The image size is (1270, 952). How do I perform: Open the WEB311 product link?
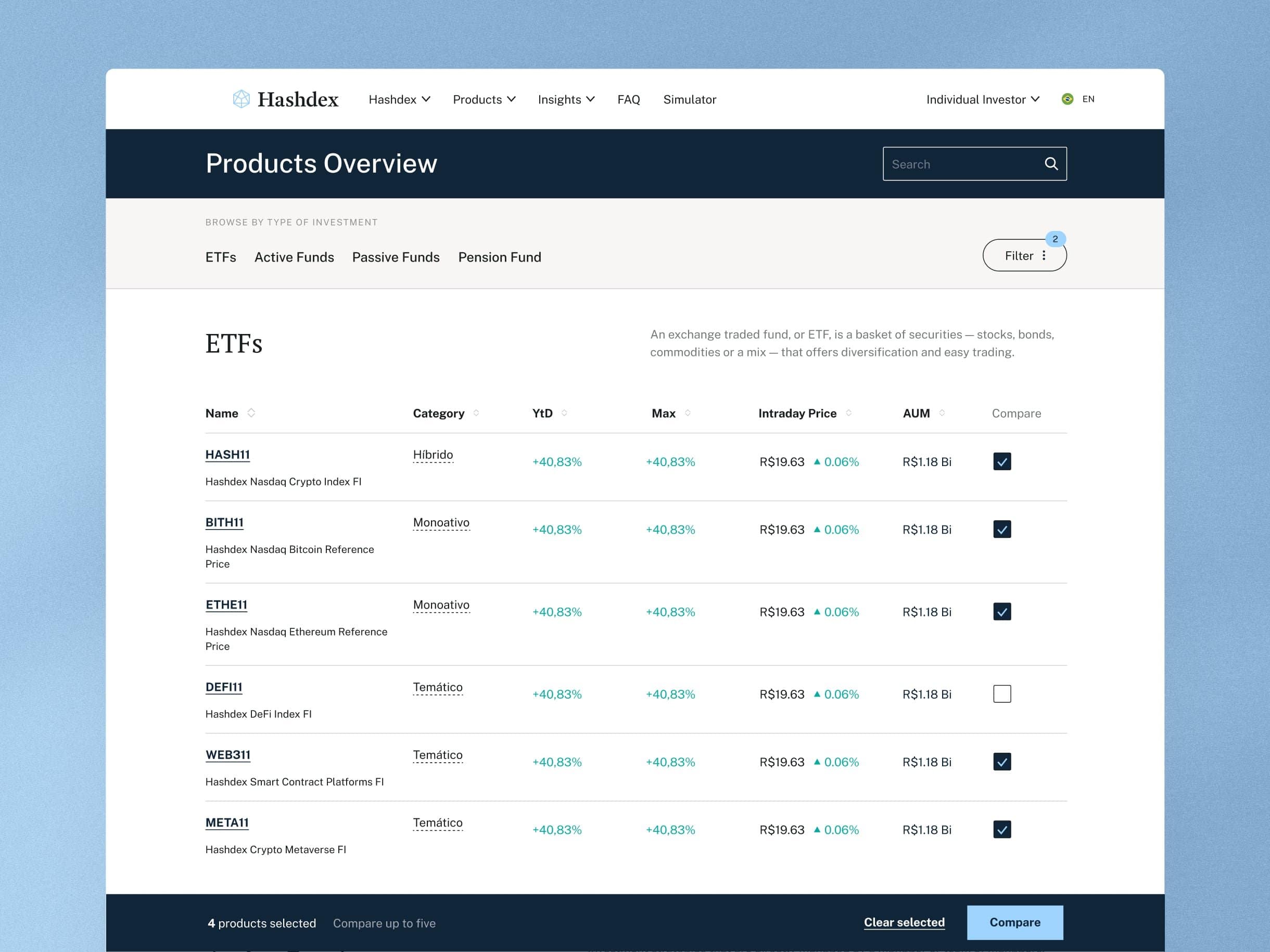228,755
